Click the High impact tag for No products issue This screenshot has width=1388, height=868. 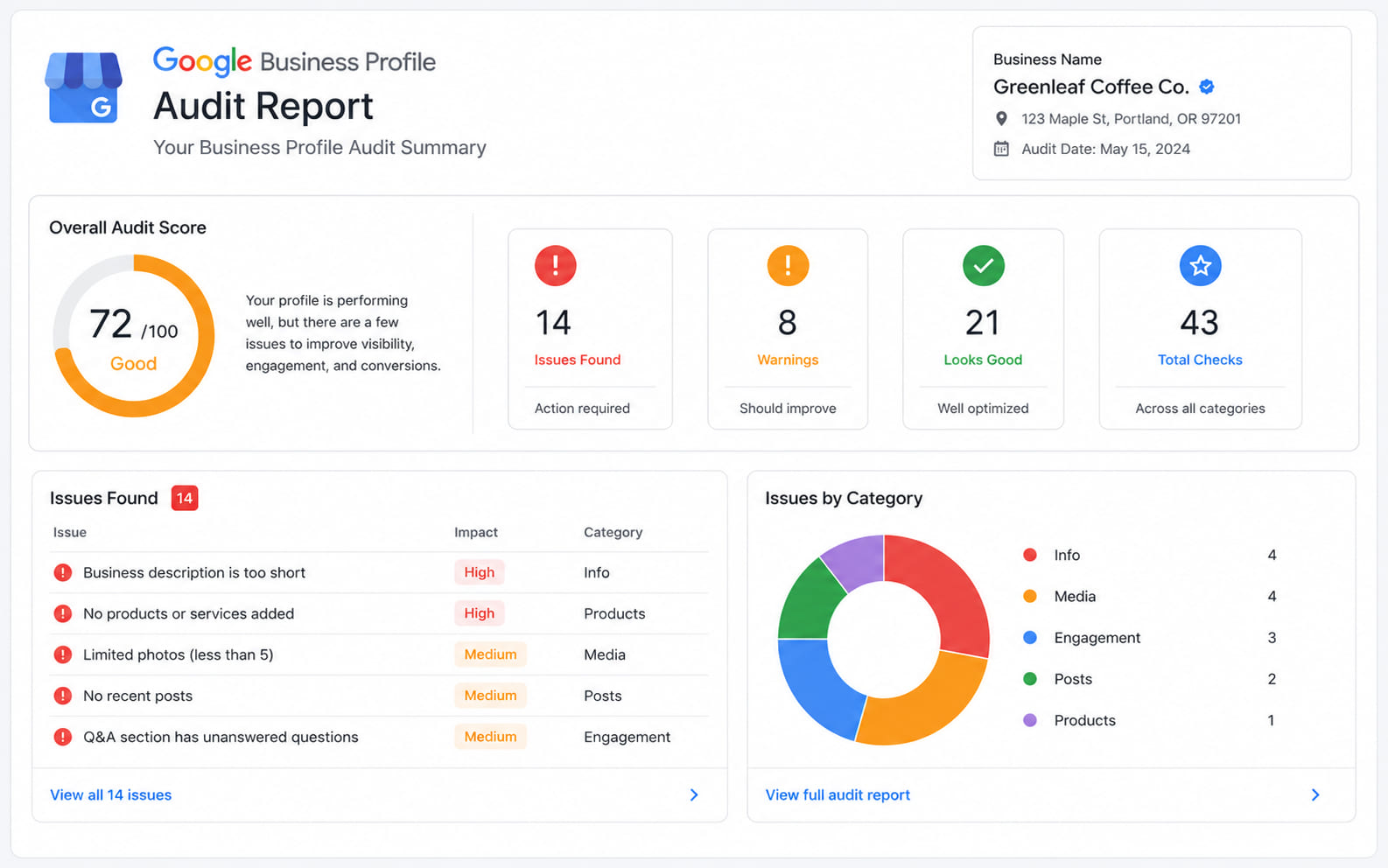[480, 613]
